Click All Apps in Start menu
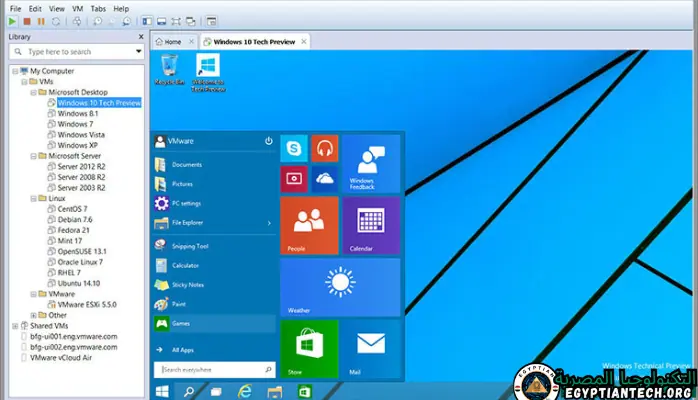 pyautogui.click(x=182, y=350)
